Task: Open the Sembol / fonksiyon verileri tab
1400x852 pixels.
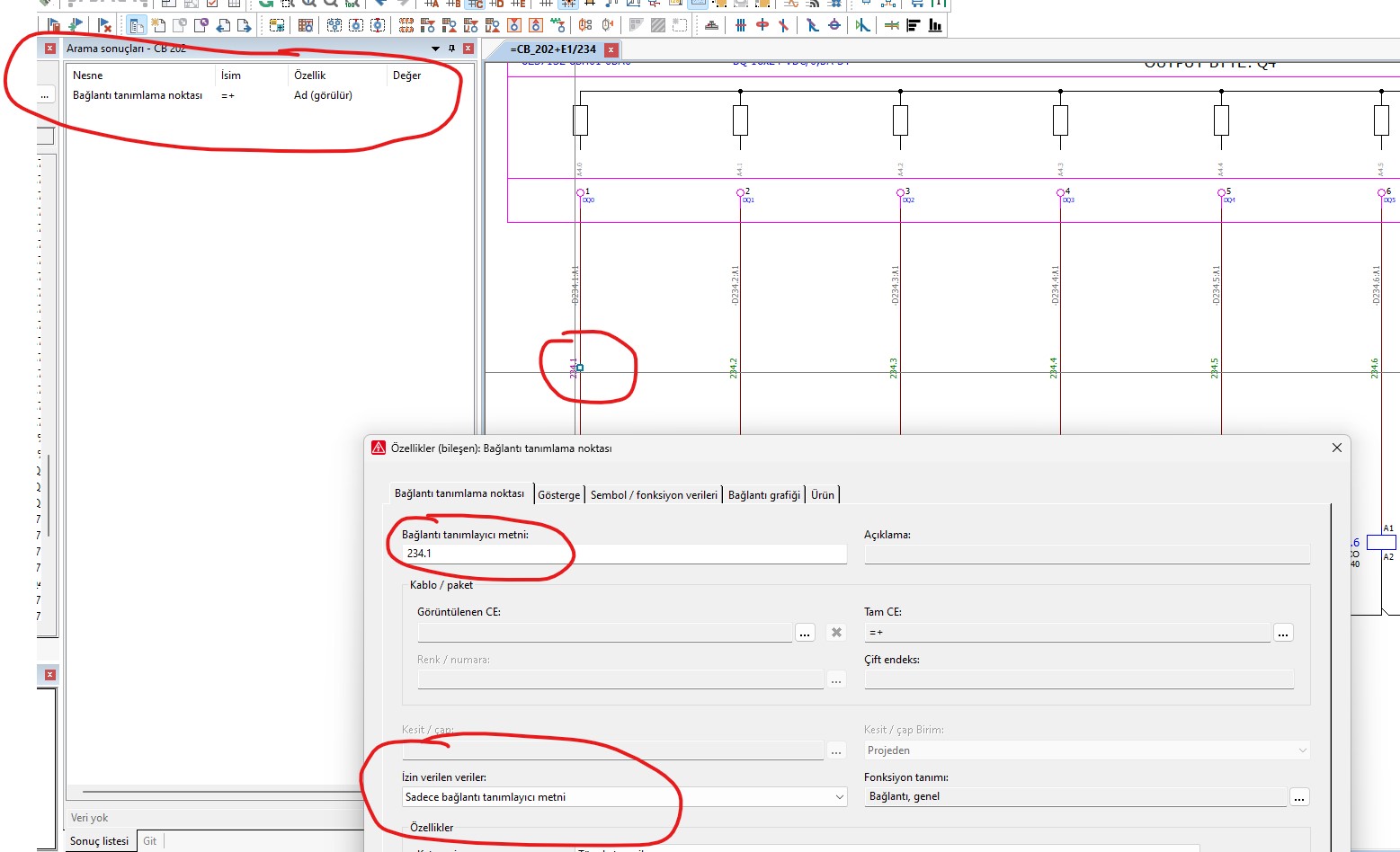Action: click(654, 495)
